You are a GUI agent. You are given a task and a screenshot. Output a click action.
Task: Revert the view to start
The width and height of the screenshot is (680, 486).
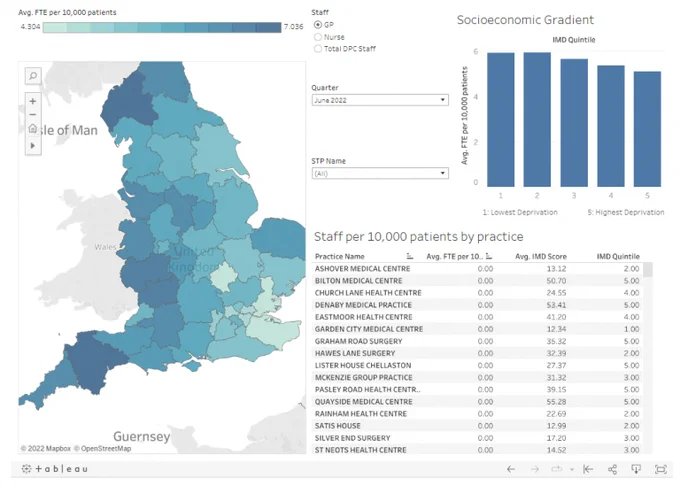tap(588, 469)
